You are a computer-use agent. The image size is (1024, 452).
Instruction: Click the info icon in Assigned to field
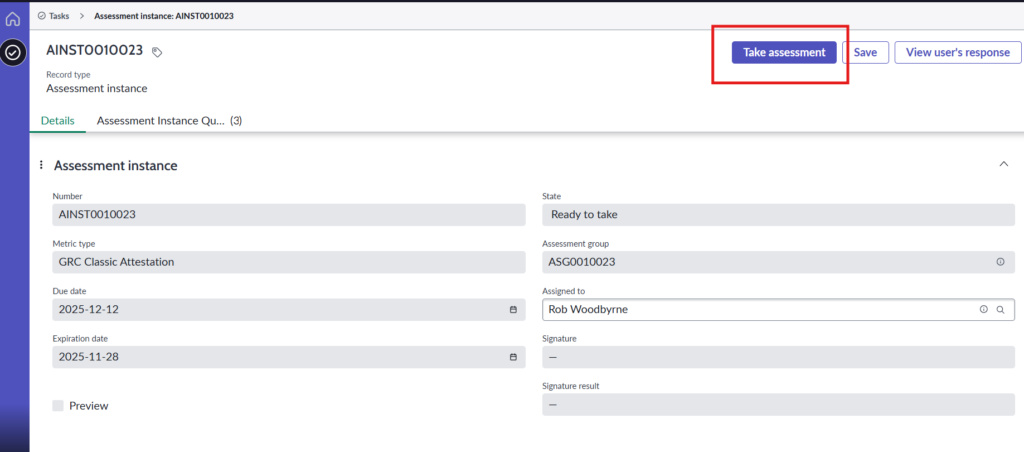pos(983,310)
